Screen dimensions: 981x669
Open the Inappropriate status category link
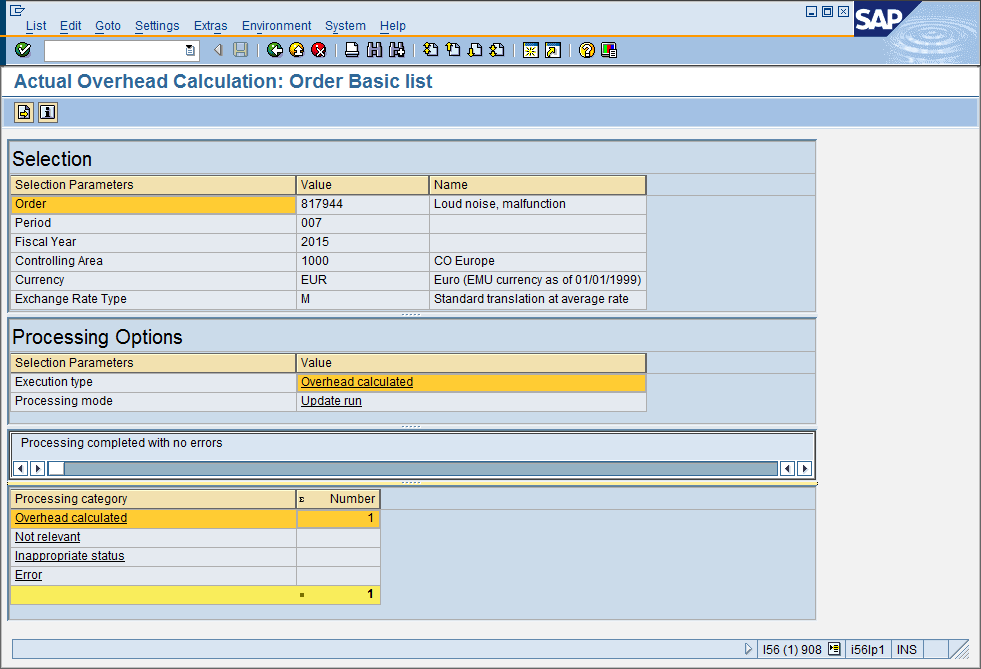[69, 556]
